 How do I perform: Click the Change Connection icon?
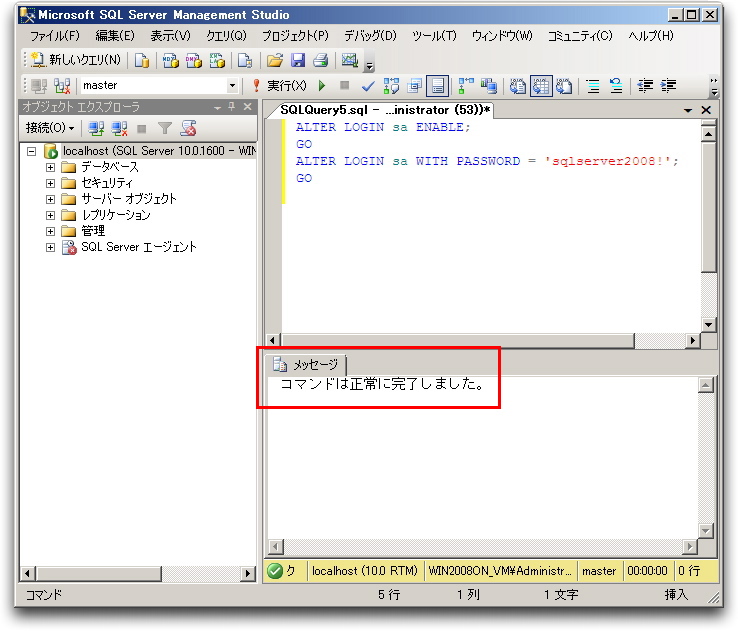pyautogui.click(x=62, y=86)
